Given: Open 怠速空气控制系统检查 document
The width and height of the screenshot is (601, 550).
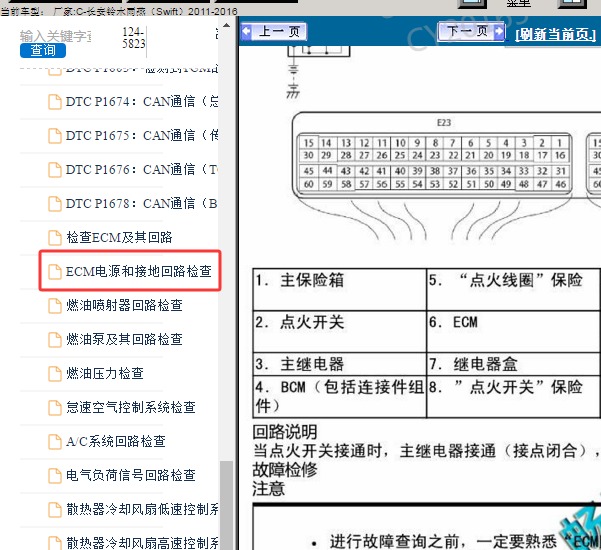Looking at the screenshot, I should click(x=131, y=407).
